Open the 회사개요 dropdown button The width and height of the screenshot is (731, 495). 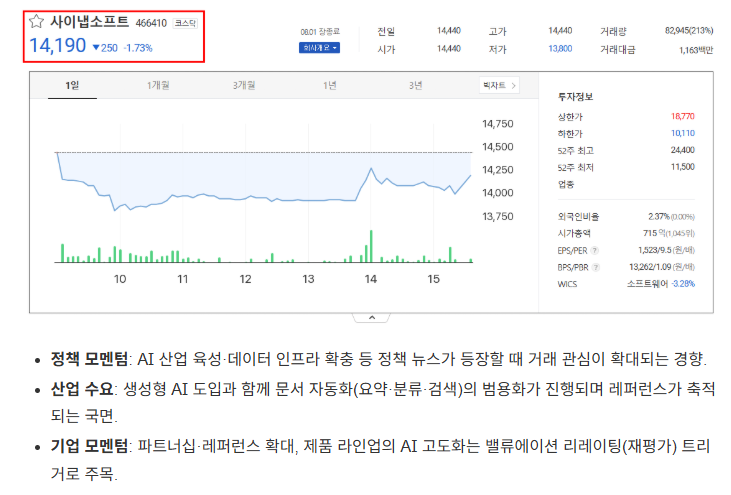[x=319, y=48]
